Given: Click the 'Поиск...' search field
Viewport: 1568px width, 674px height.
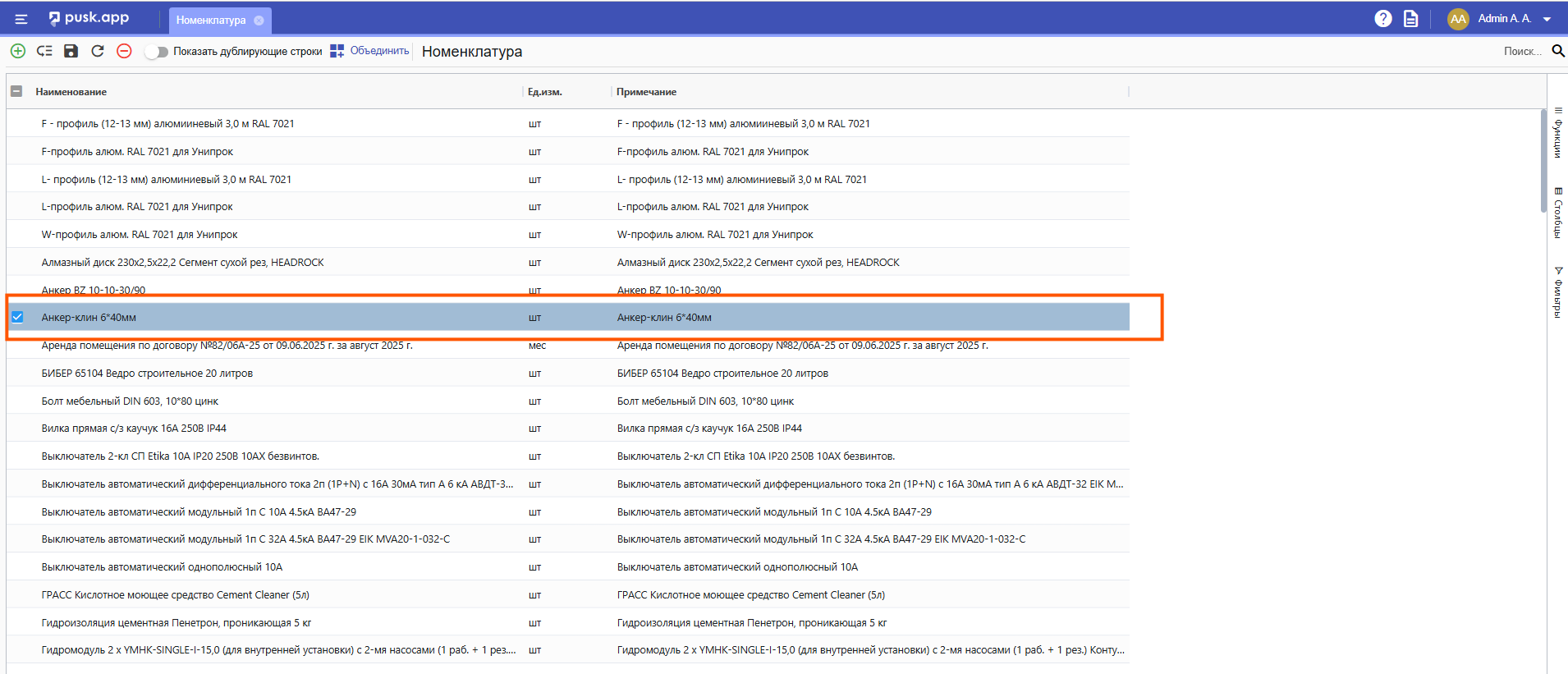Looking at the screenshot, I should click(x=1521, y=51).
